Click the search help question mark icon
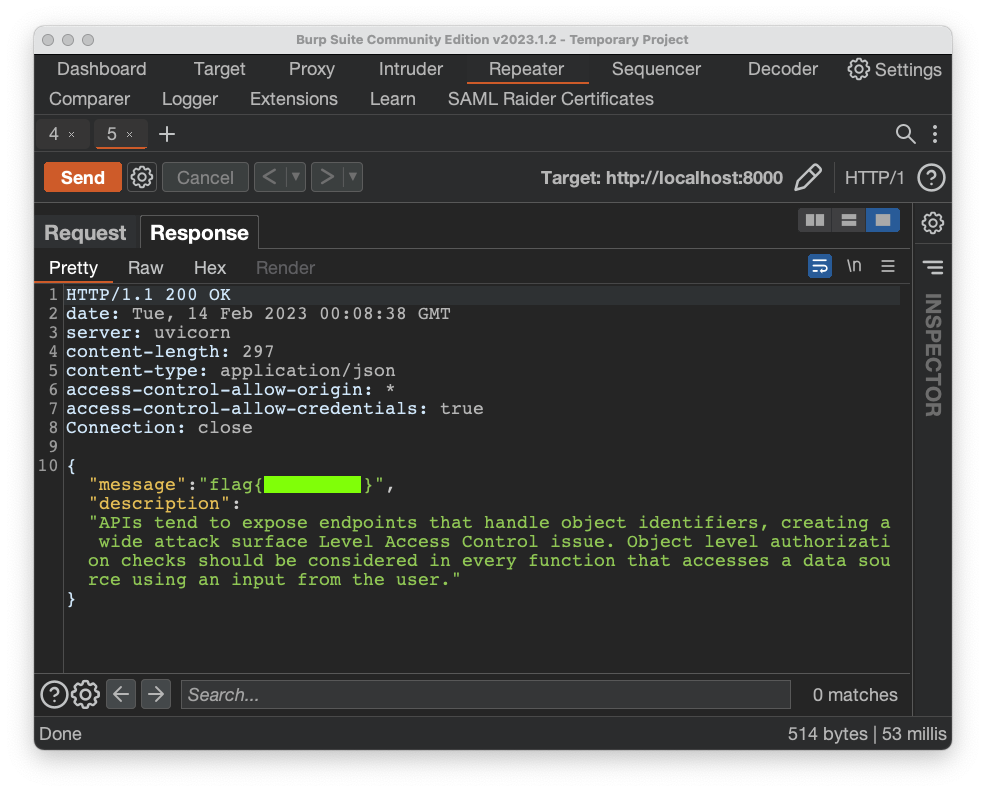 tap(53, 694)
